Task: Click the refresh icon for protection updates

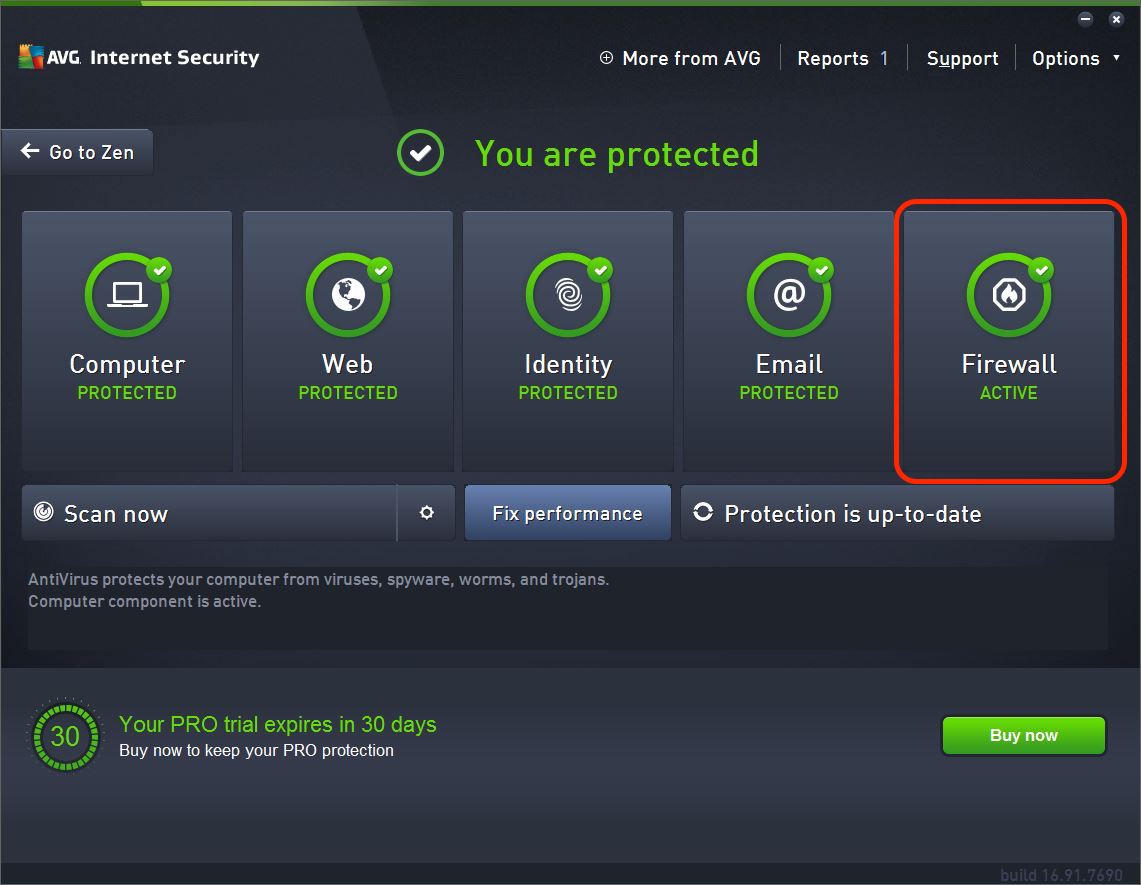Action: click(703, 512)
